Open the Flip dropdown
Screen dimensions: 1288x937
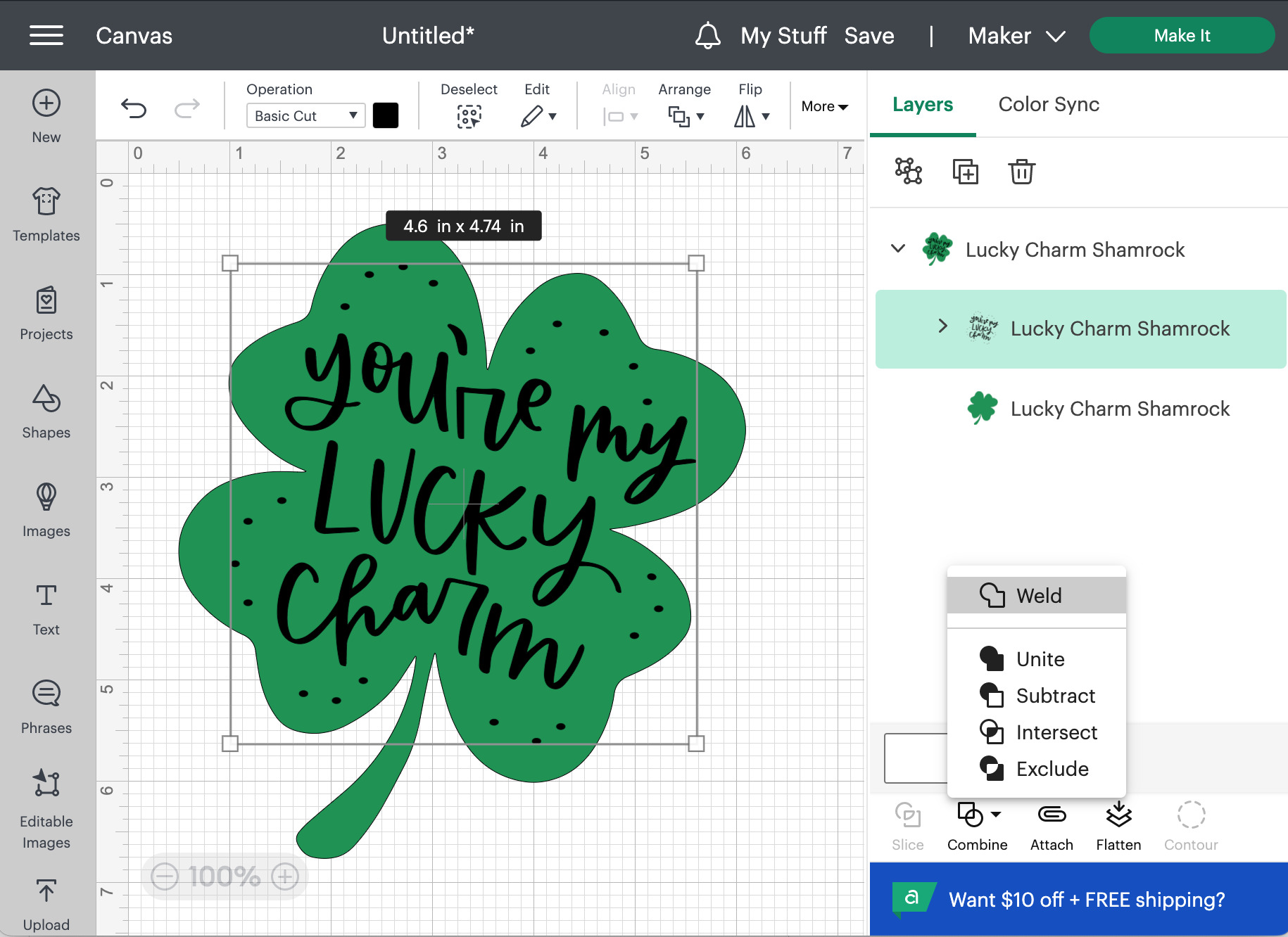click(x=752, y=116)
